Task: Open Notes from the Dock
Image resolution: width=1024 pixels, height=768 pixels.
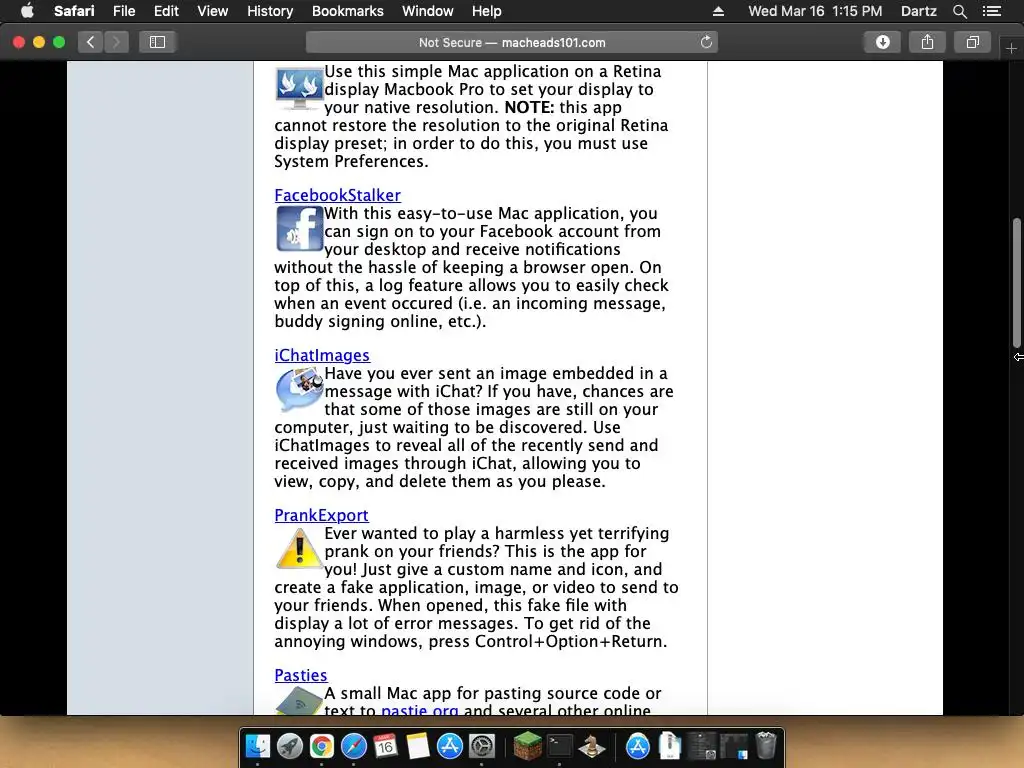Action: click(x=417, y=746)
